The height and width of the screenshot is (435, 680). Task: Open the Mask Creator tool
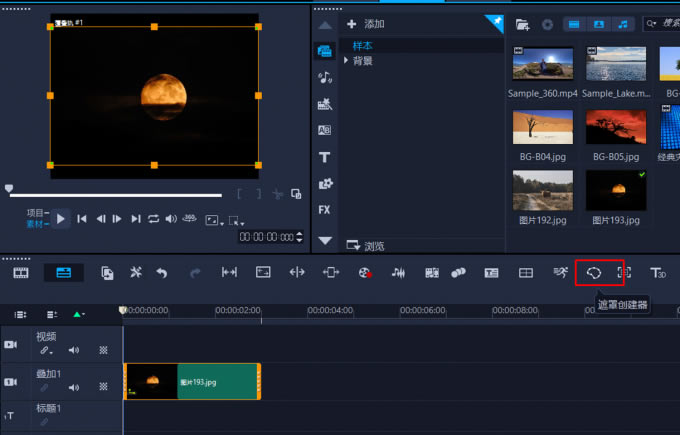[x=593, y=272]
